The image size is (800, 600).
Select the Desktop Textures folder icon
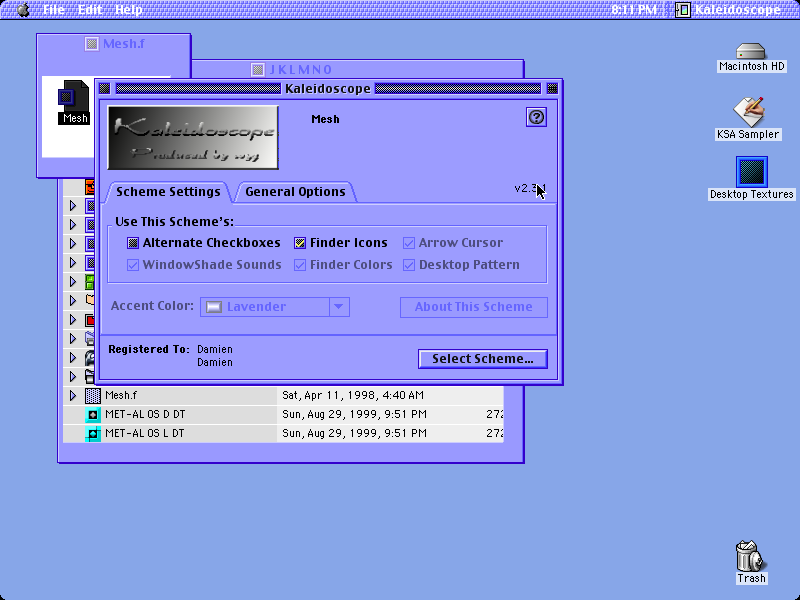point(752,172)
